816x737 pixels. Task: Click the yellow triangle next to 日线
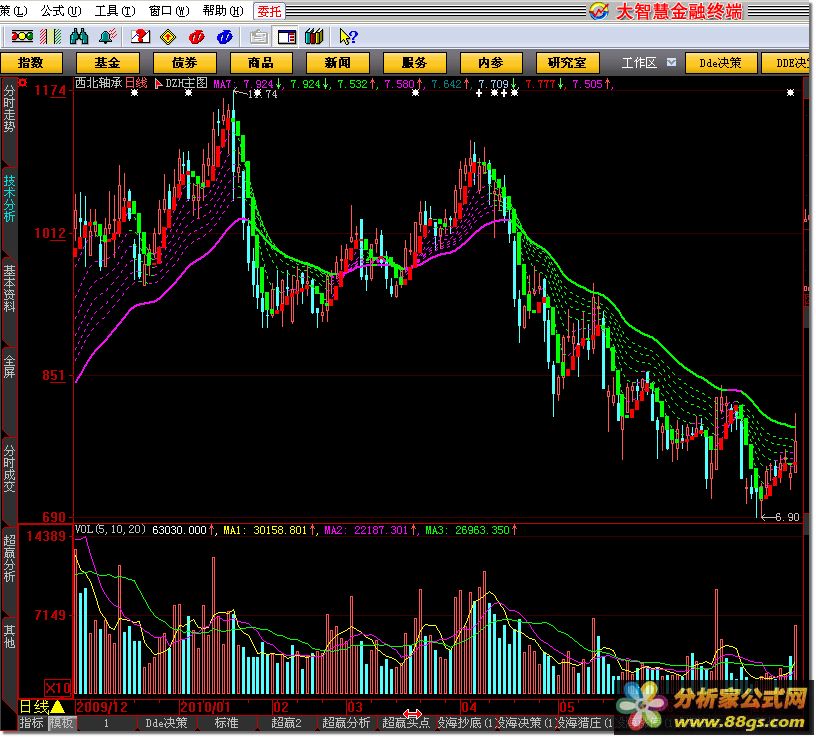[x=57, y=707]
